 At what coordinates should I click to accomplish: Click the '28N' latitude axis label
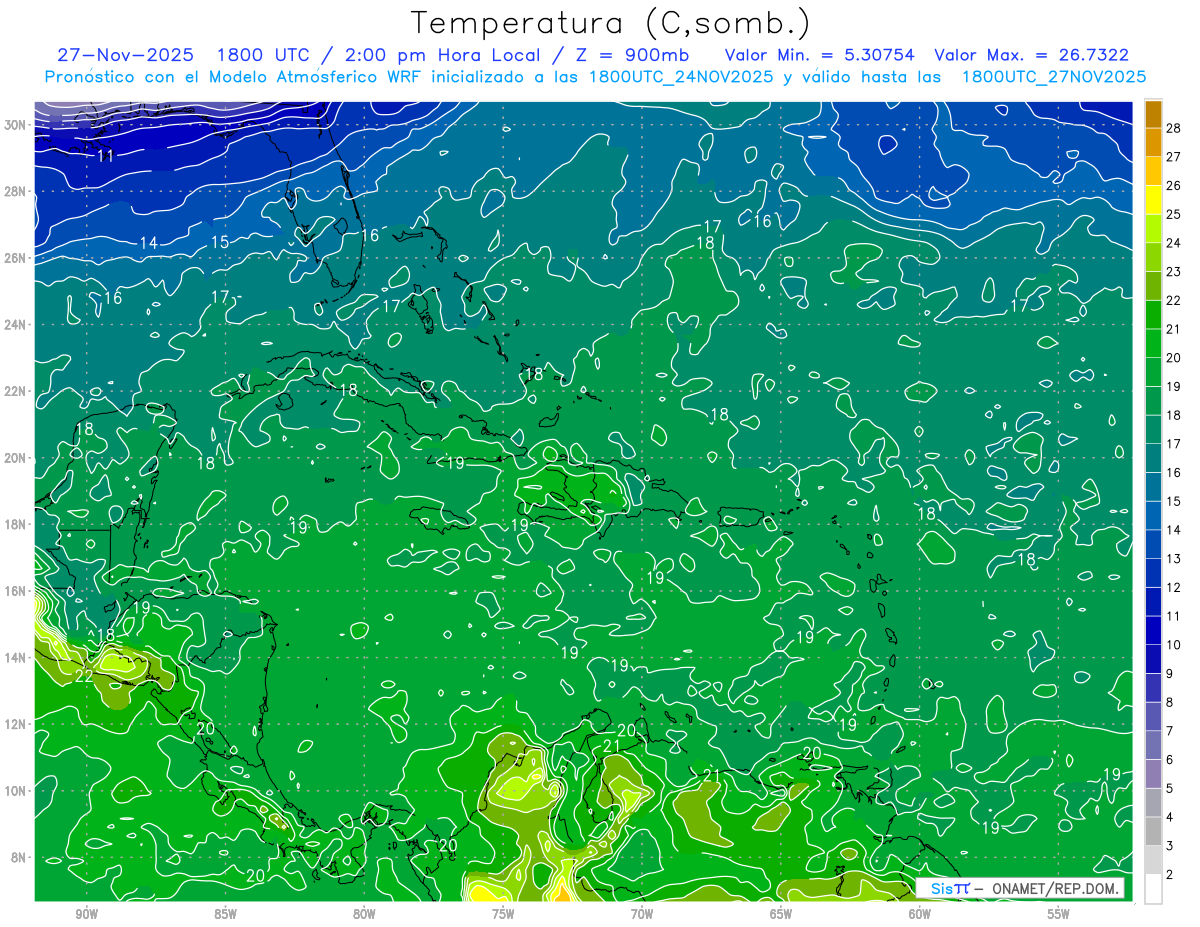tap(15, 191)
